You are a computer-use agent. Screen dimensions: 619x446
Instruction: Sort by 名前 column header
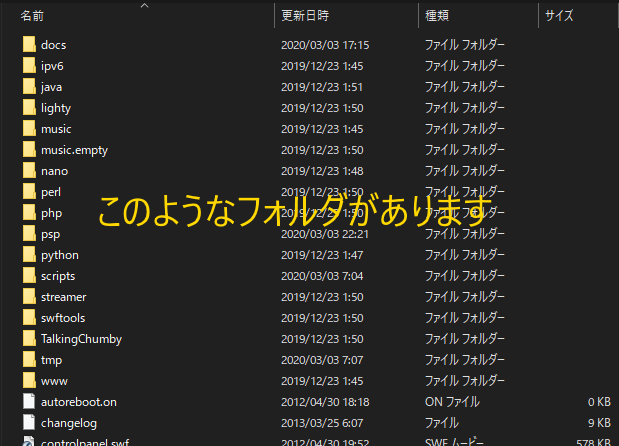pyautogui.click(x=32, y=16)
